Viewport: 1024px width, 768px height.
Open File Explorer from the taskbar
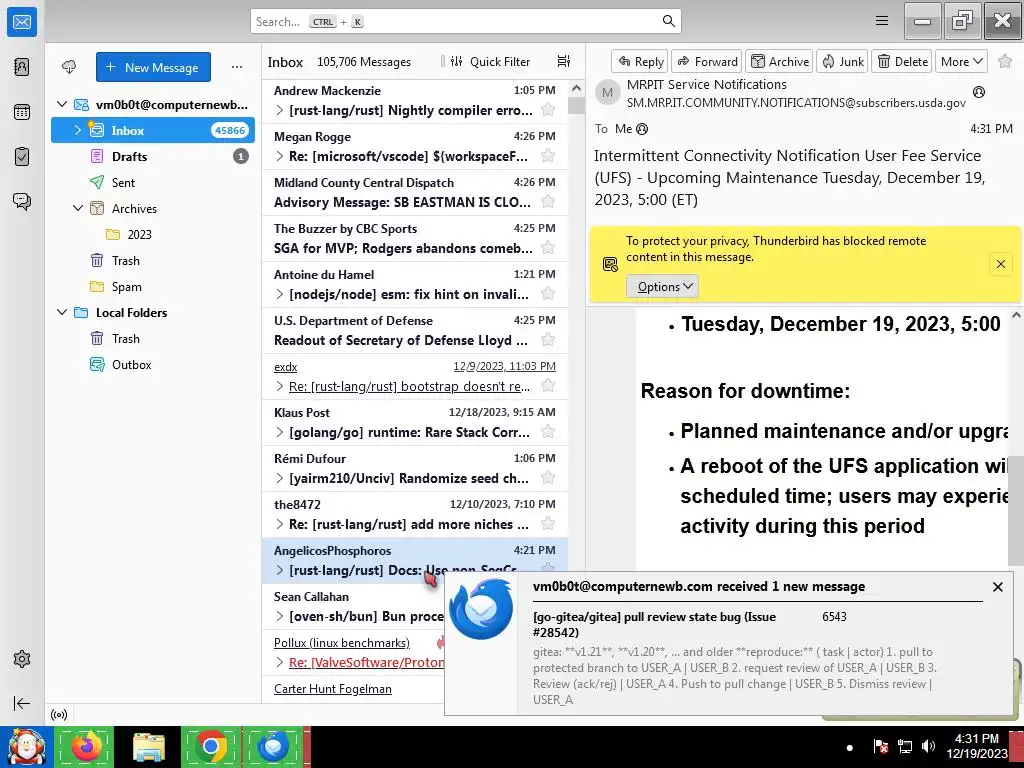tap(148, 747)
